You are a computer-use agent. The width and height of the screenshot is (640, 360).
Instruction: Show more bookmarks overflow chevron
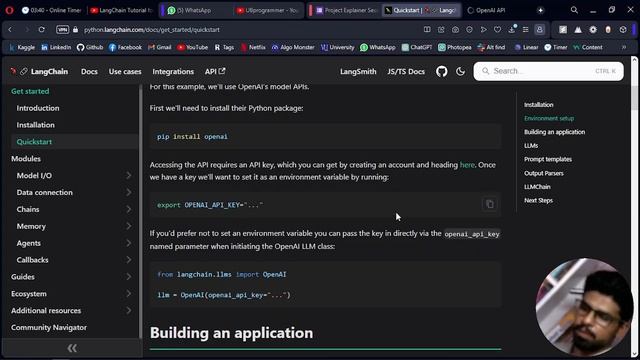point(624,47)
